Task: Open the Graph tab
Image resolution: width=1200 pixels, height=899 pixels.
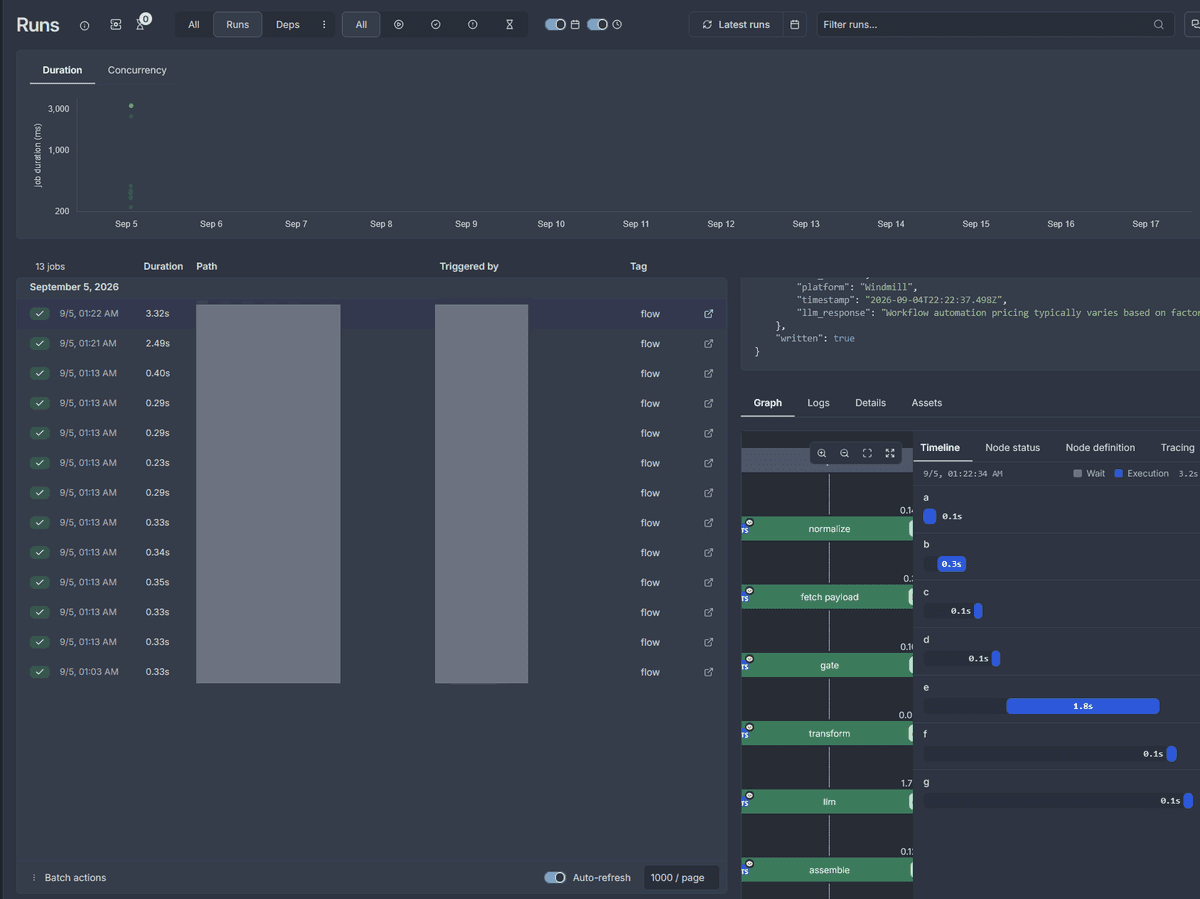Action: tap(768, 403)
